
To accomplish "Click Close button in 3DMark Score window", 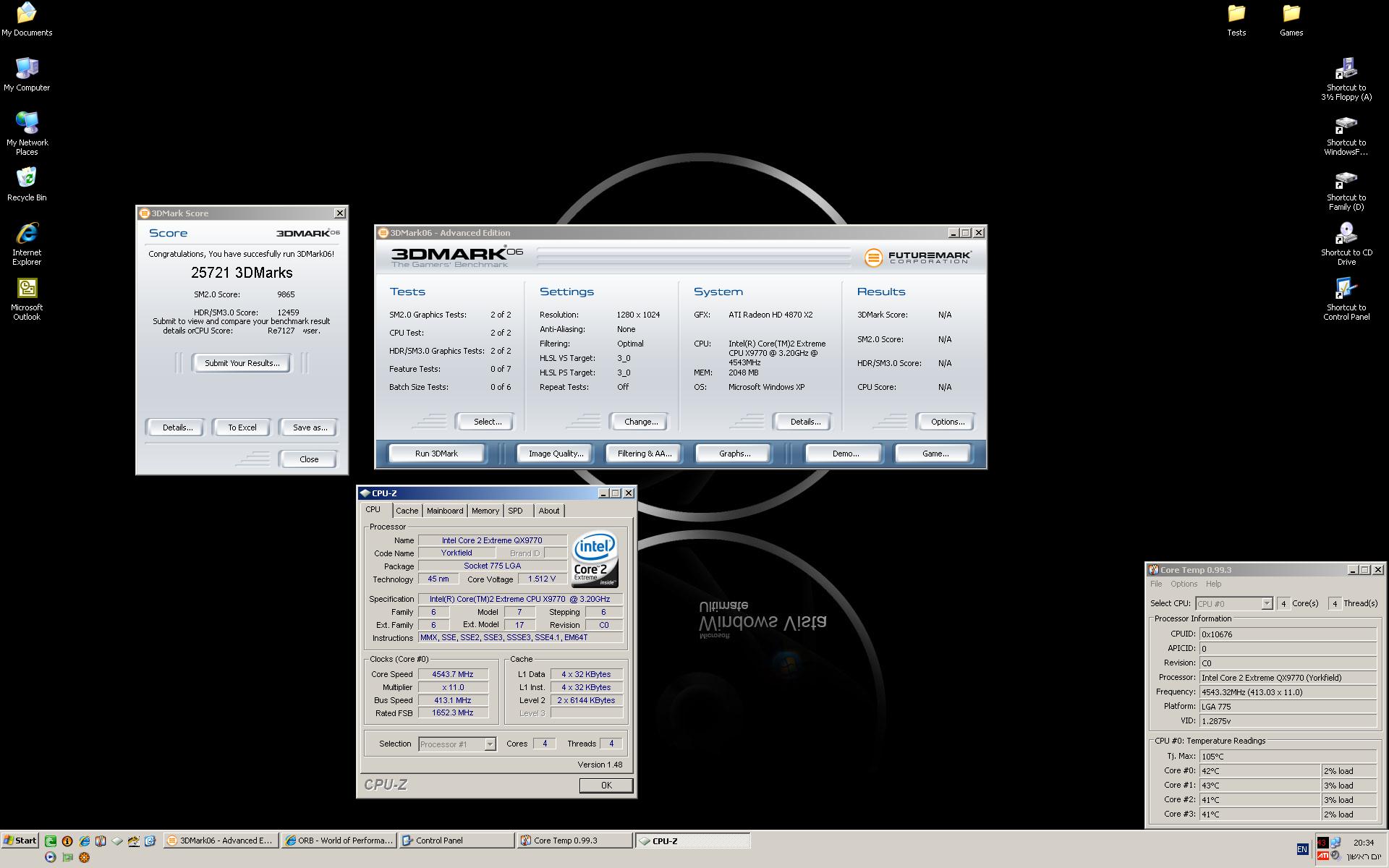I will pos(309,459).
